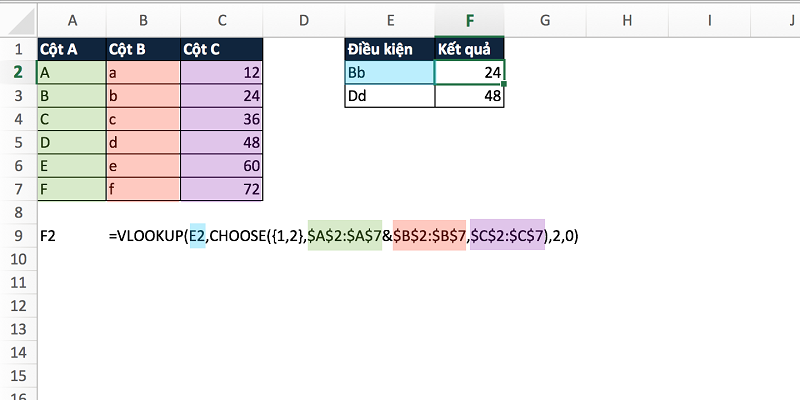Select the VLOOKUP formula text cell
This screenshot has width=800, height=400.
point(345,236)
